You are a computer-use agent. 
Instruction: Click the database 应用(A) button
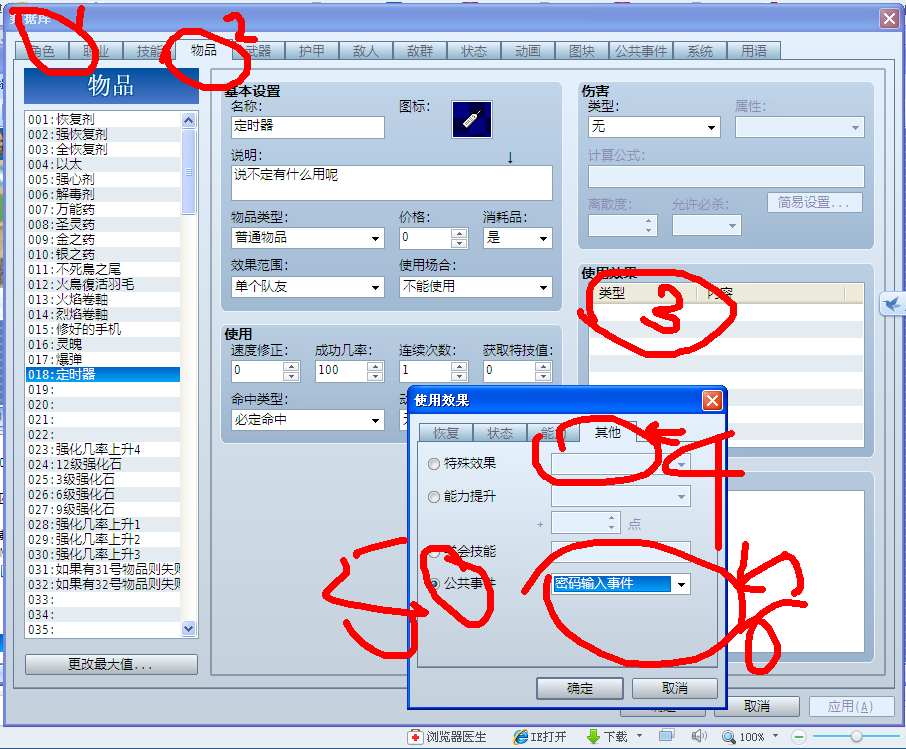coord(851,706)
